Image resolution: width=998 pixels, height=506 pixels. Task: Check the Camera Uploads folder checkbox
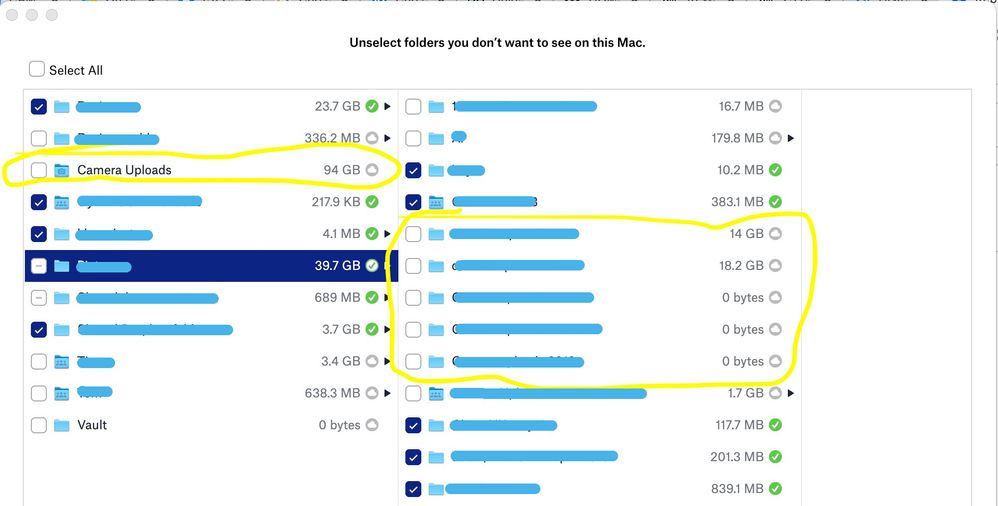(38, 170)
